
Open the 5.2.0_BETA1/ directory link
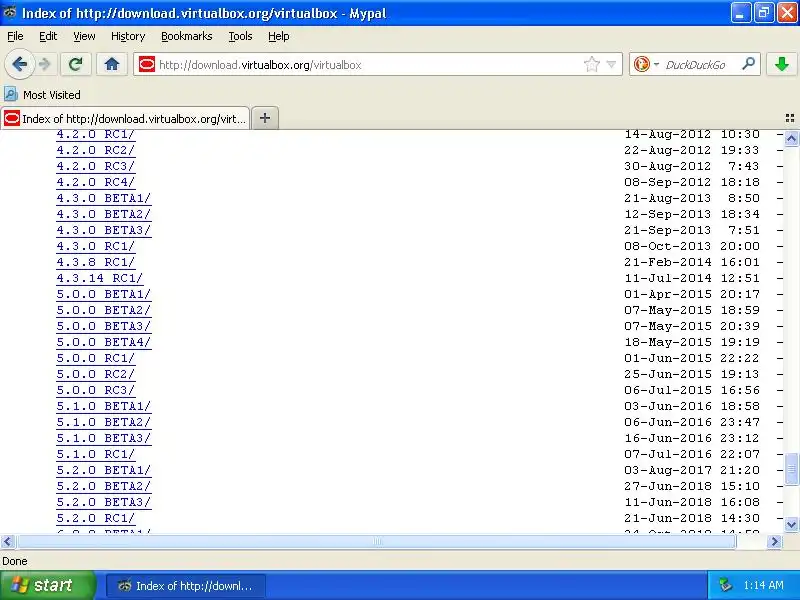click(x=104, y=470)
